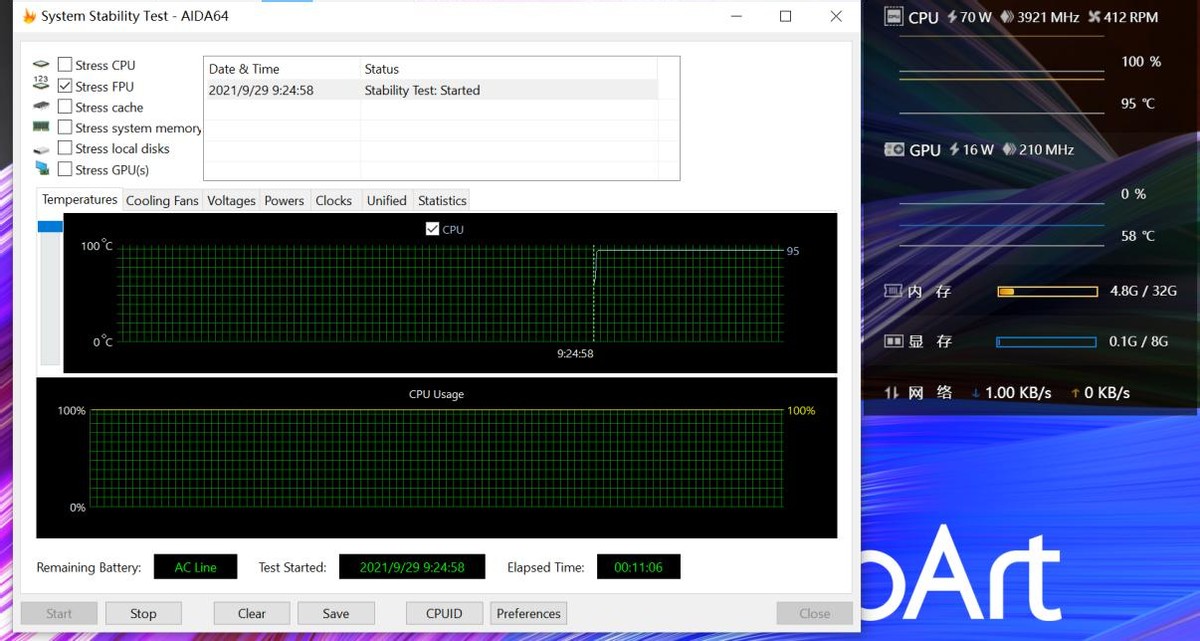Click the 9:24:58 time marker under temperature graph
The image size is (1200, 641).
tap(575, 353)
